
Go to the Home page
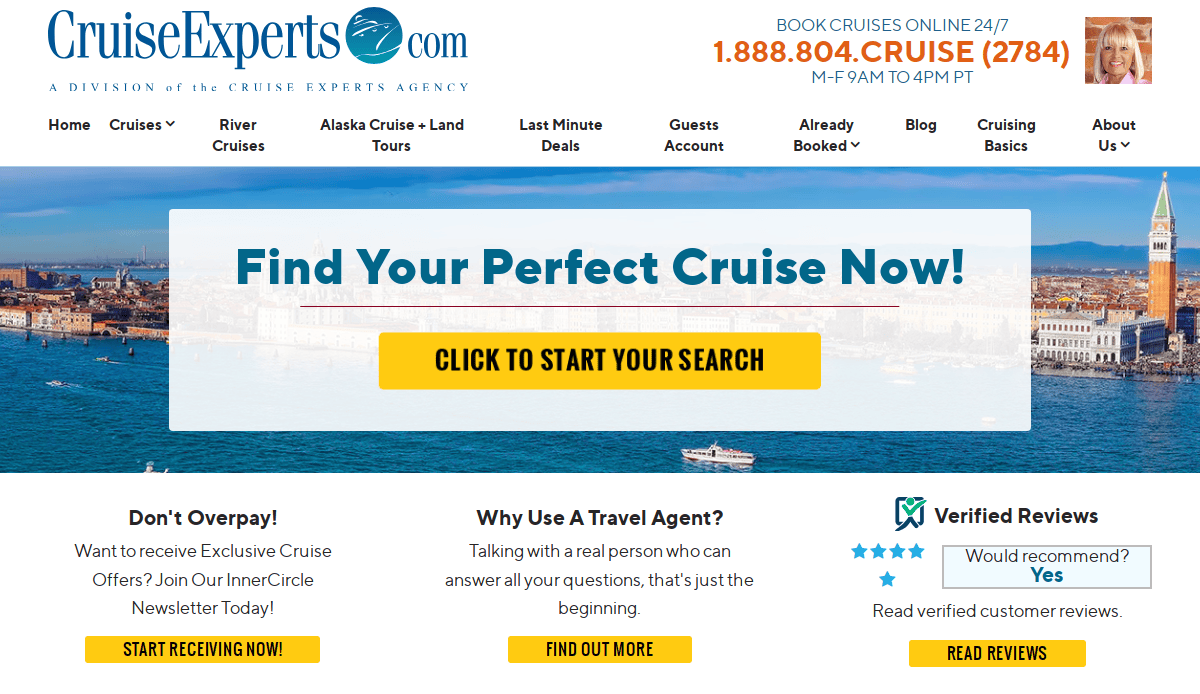(69, 125)
